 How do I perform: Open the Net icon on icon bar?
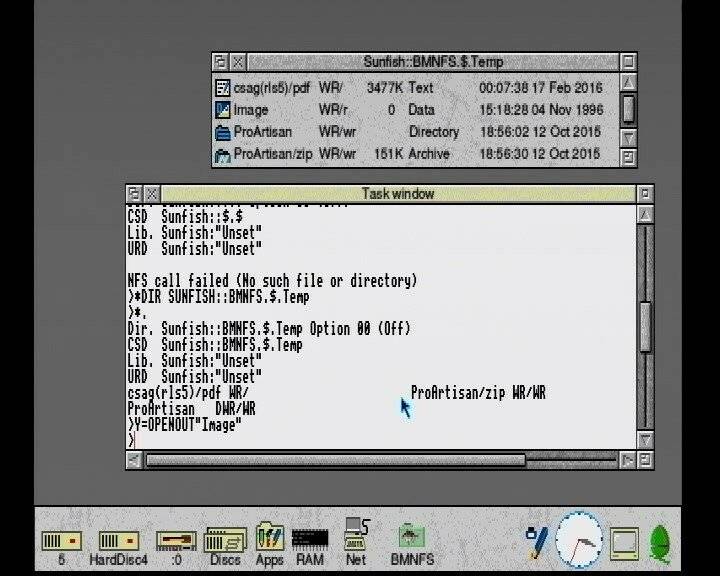356,536
